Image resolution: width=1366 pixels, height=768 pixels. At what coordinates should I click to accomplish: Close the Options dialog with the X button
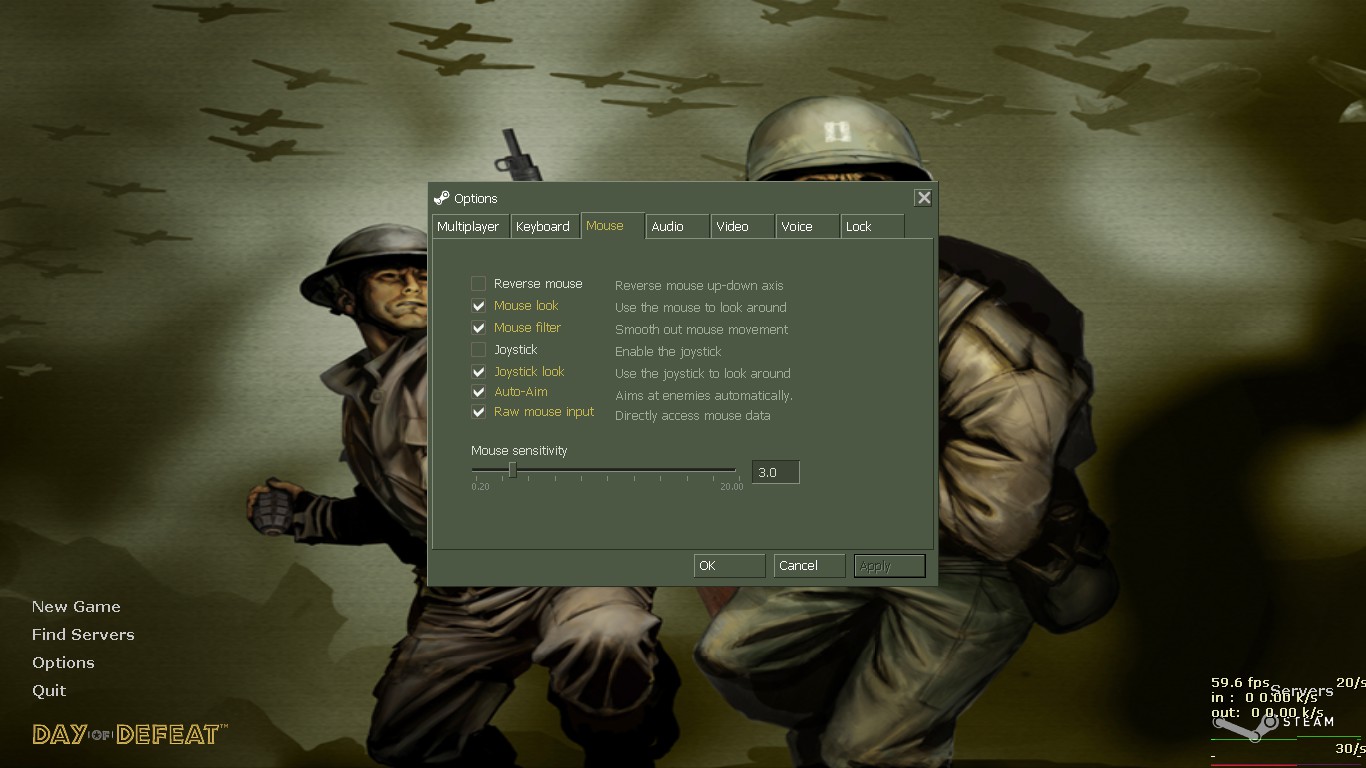pyautogui.click(x=924, y=198)
